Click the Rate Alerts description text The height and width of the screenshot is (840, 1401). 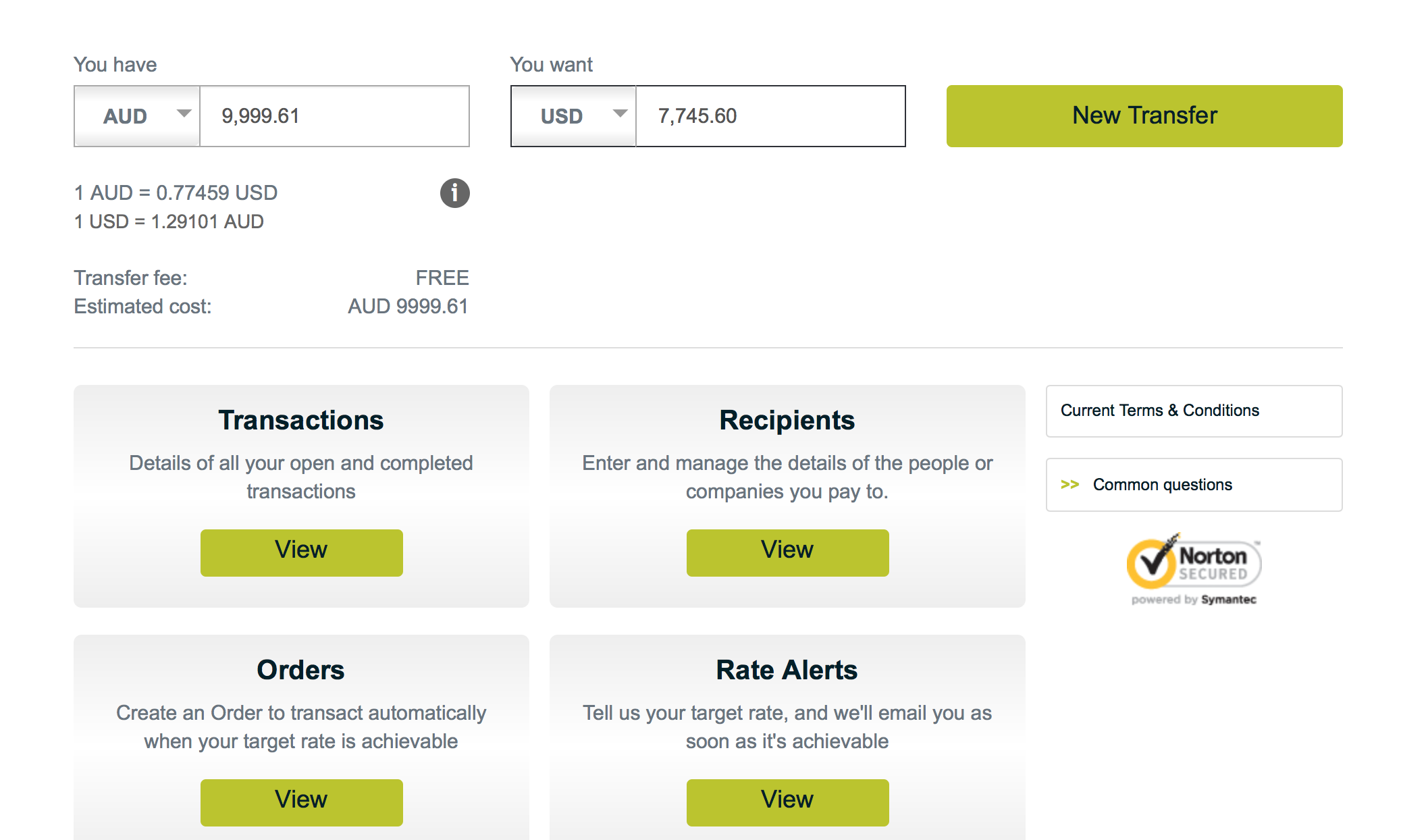pyautogui.click(x=787, y=727)
